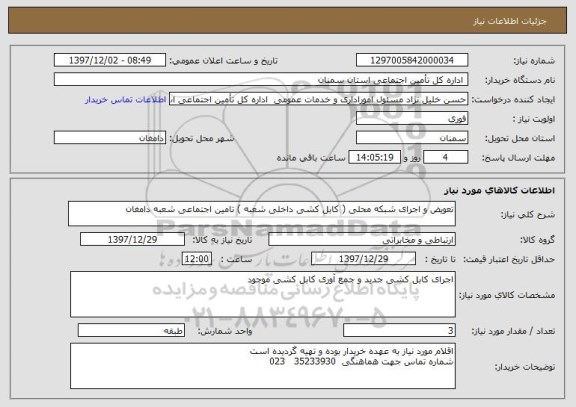Click the header title جزئیات اطلاعات نیاز
The height and width of the screenshot is (407, 576).
click(x=510, y=21)
